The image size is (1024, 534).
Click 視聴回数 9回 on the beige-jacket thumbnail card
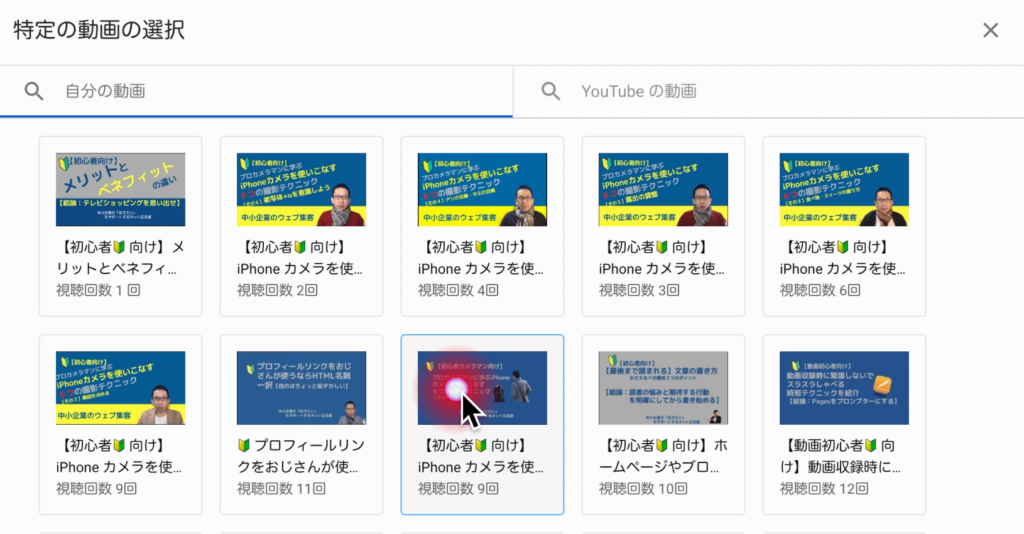[97, 488]
